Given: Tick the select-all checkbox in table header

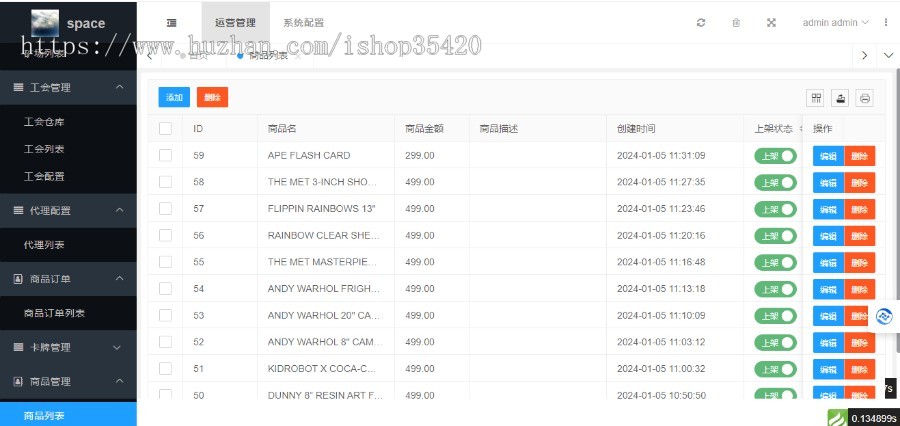Looking at the screenshot, I should pos(165,129).
